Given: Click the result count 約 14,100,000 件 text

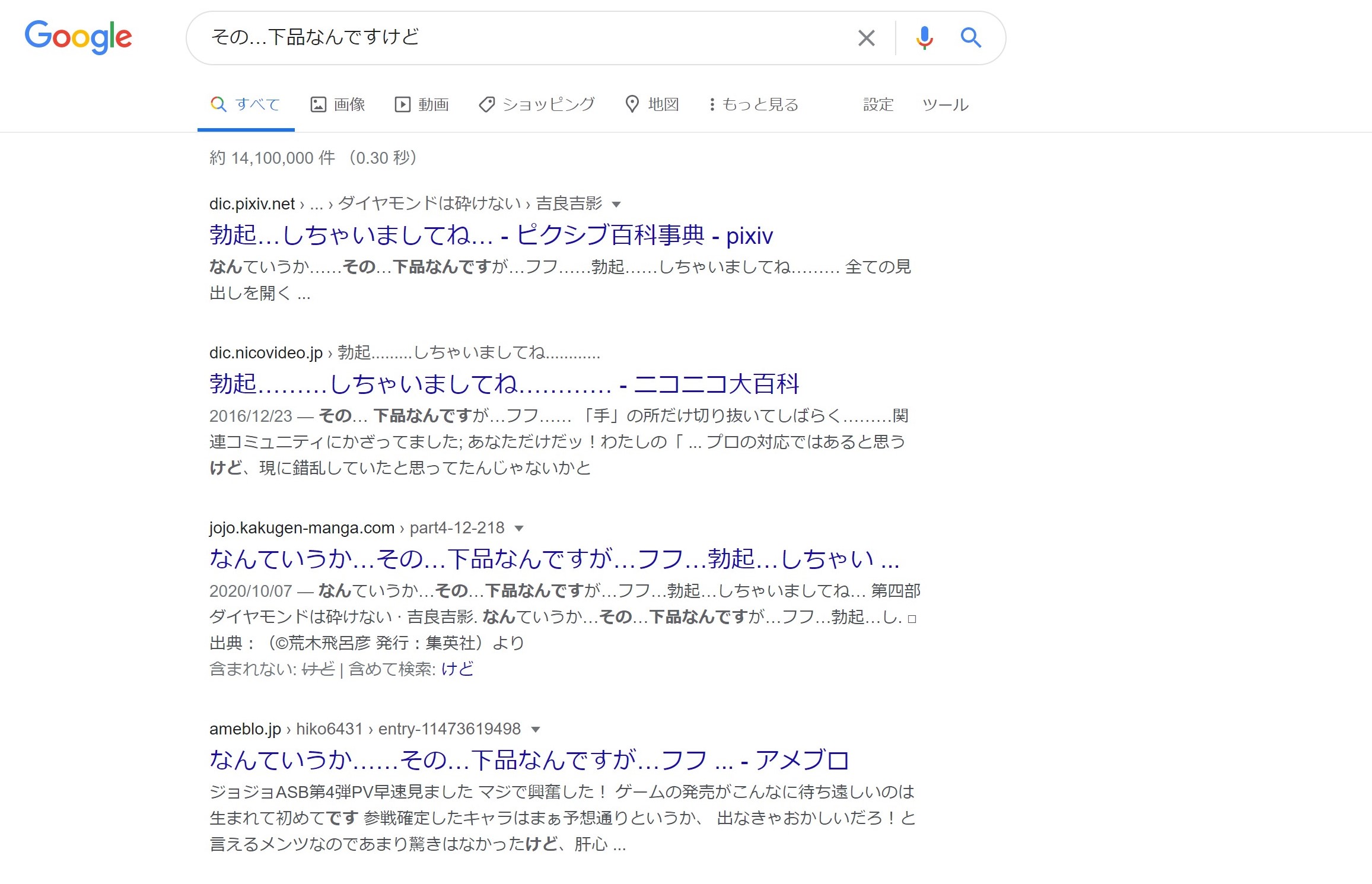Looking at the screenshot, I should tap(272, 158).
